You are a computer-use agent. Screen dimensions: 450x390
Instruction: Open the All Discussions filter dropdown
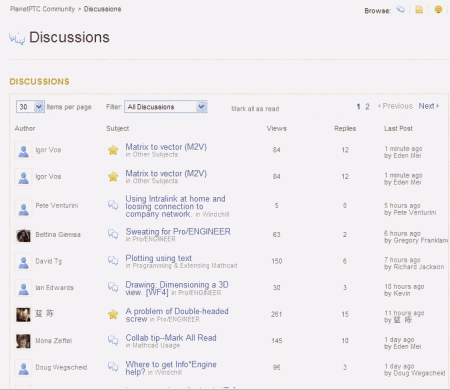pyautogui.click(x=166, y=107)
